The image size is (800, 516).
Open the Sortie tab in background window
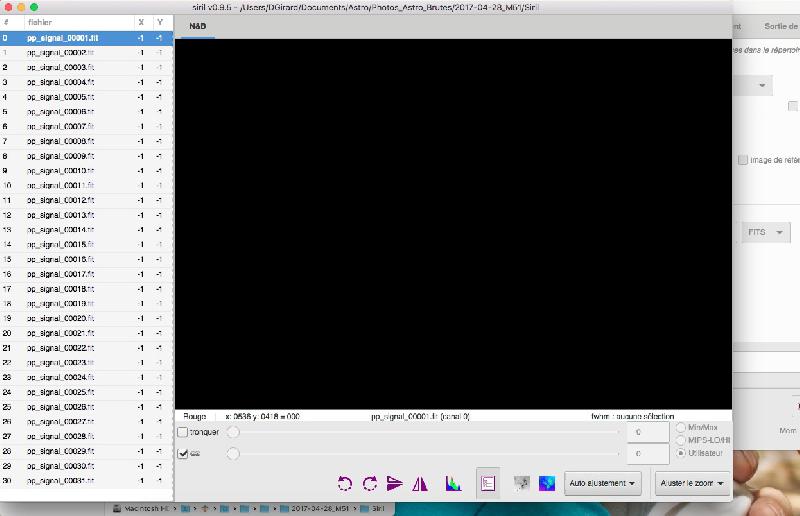[x=781, y=26]
